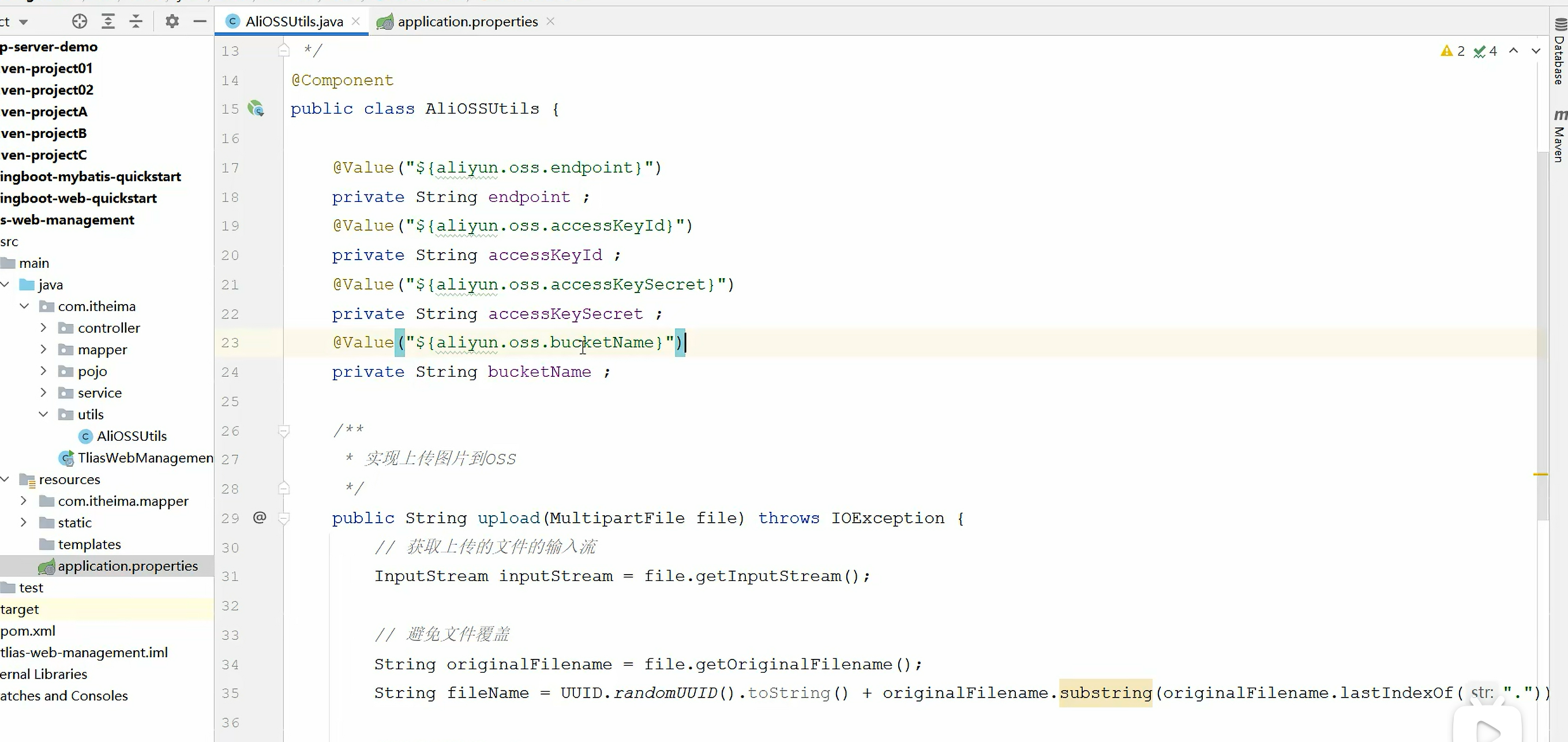Click the expand all icon in project toolbar

(x=108, y=22)
